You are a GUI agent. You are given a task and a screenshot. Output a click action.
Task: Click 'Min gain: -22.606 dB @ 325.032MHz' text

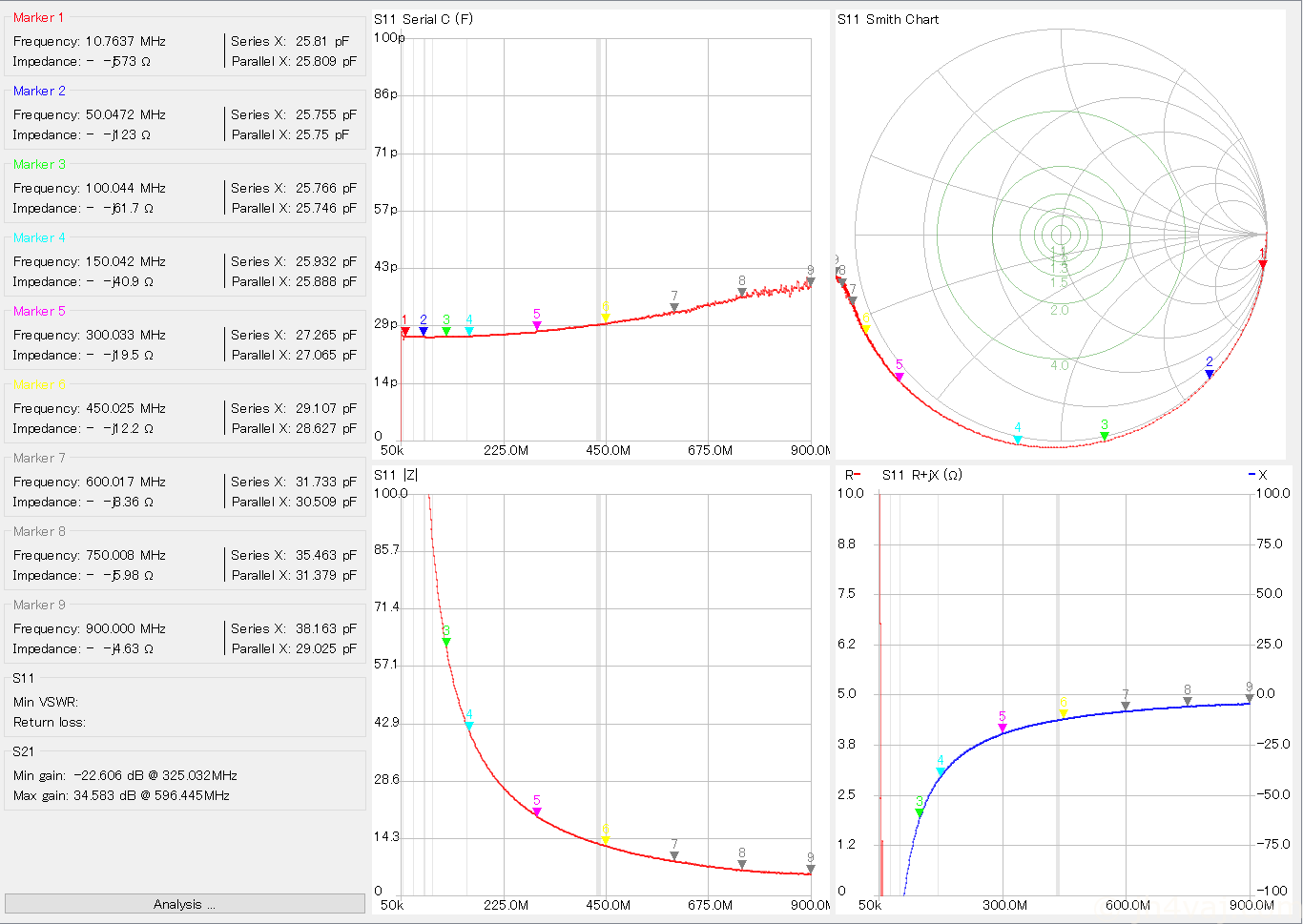tap(125, 775)
